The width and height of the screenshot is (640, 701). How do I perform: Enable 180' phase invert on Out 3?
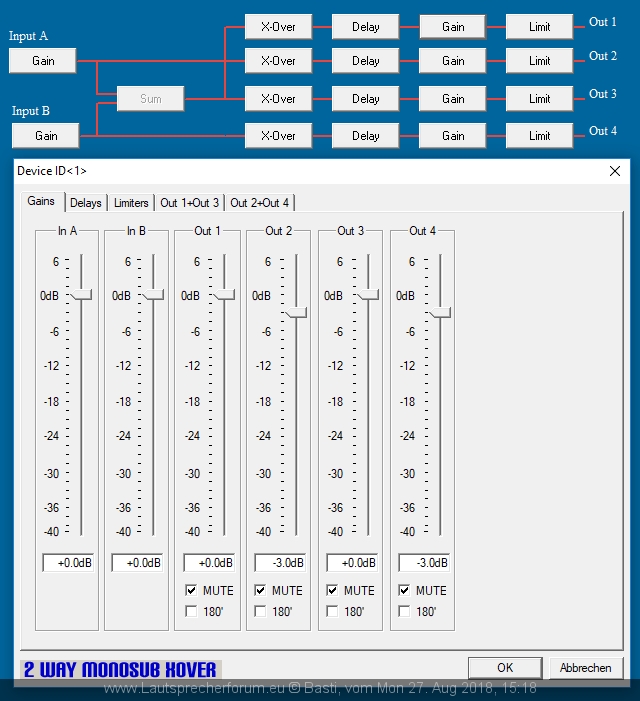click(333, 611)
